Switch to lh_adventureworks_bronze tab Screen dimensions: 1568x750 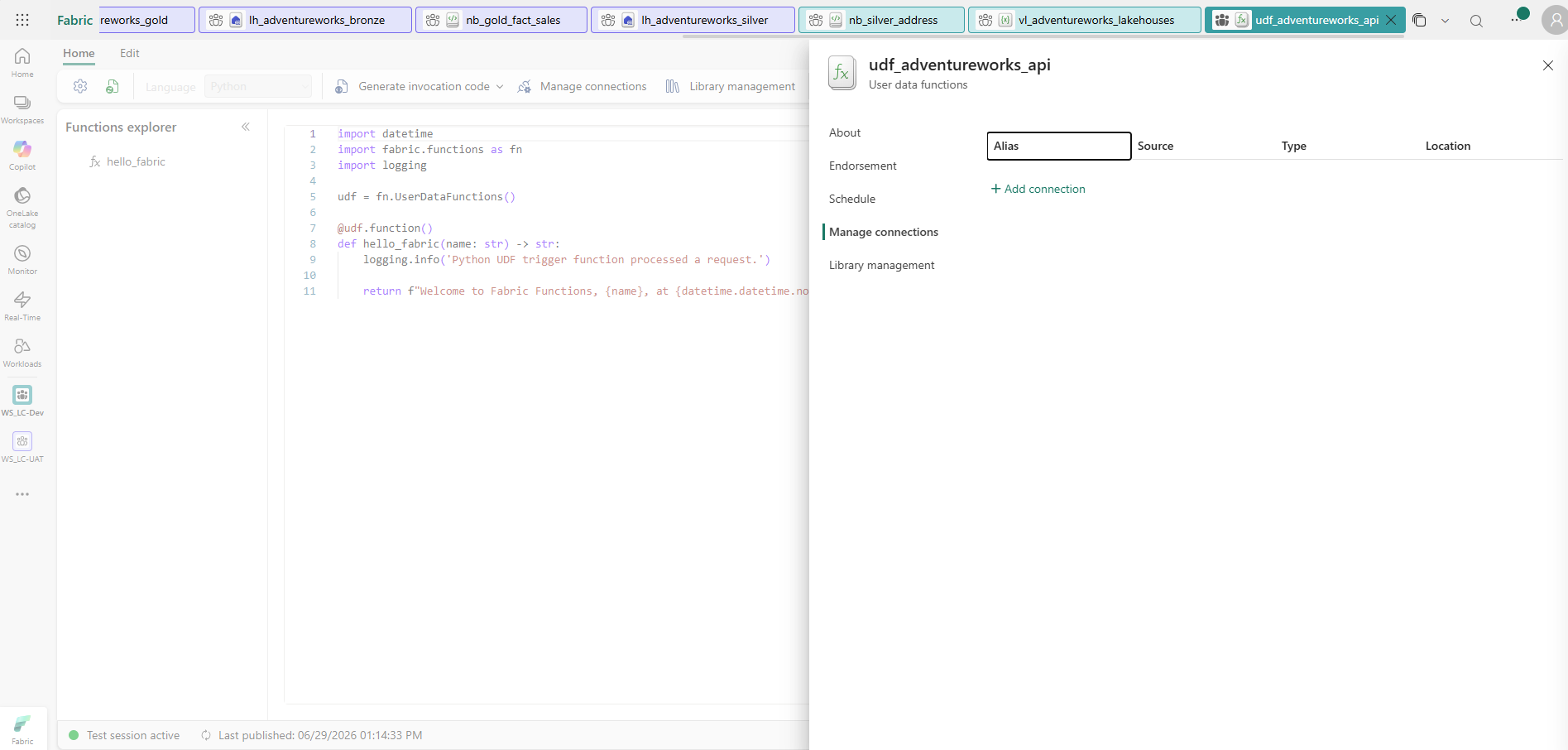tap(305, 20)
